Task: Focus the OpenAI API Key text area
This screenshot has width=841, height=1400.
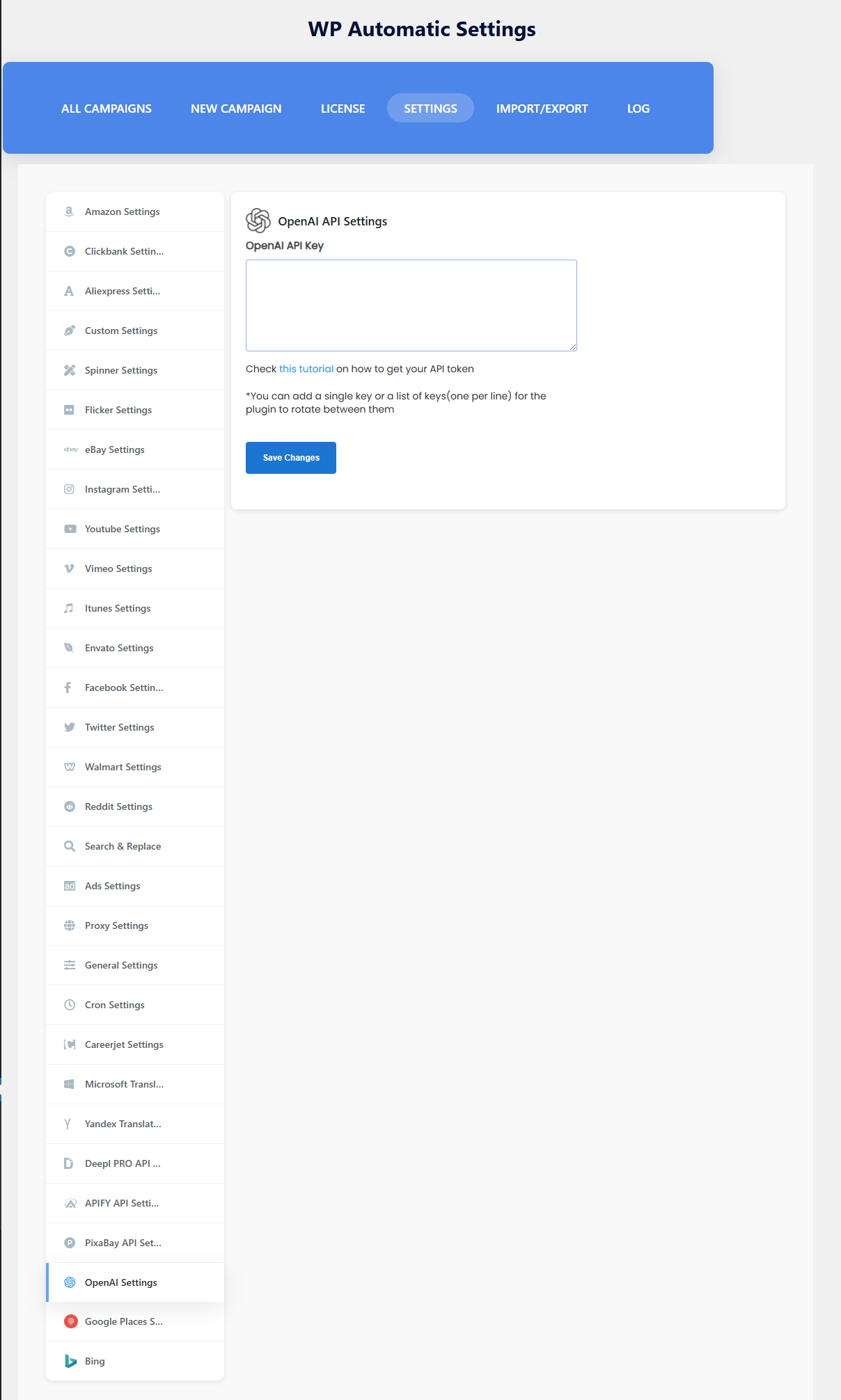Action: [x=411, y=305]
